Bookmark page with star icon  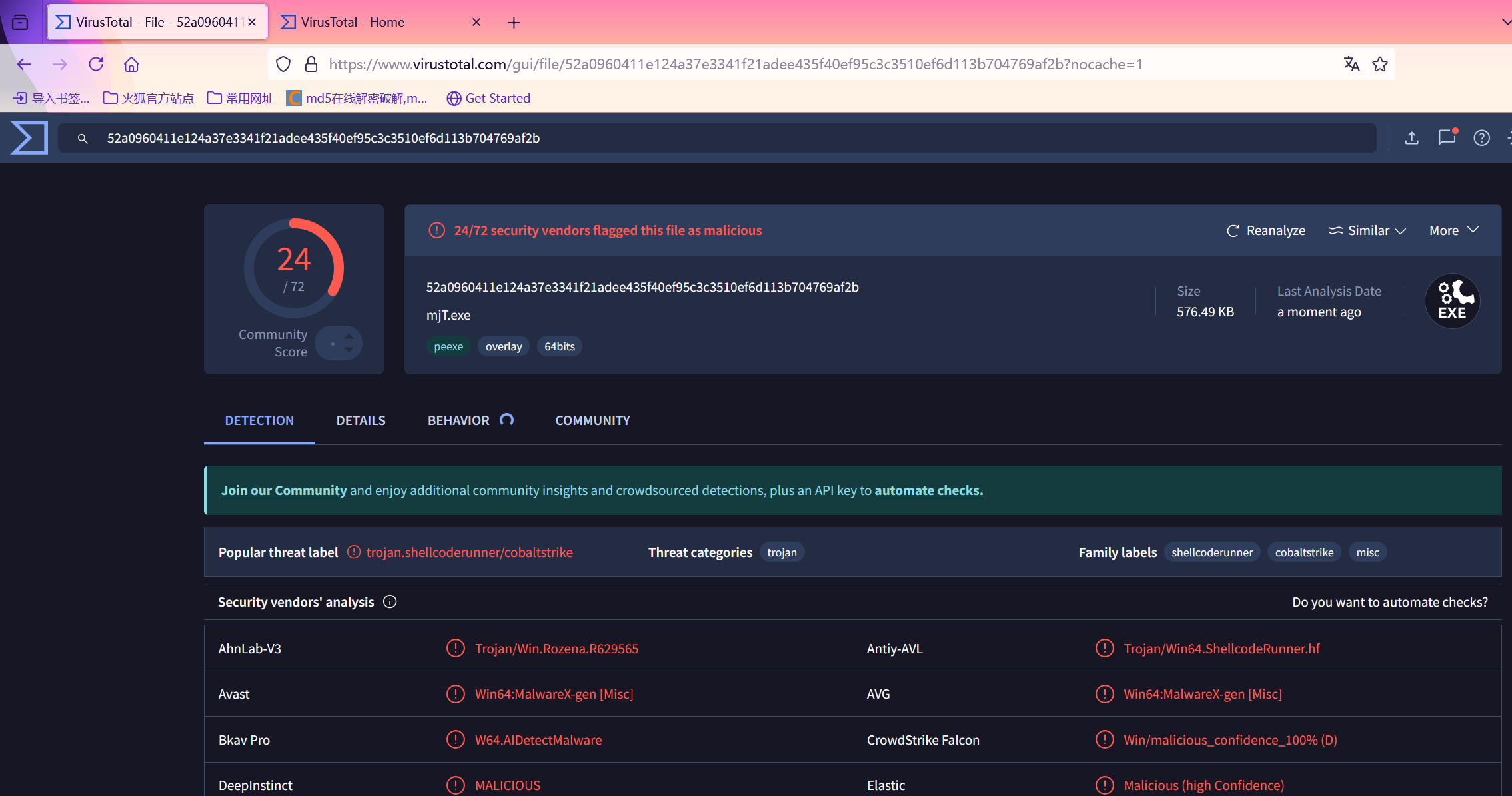[x=1379, y=64]
